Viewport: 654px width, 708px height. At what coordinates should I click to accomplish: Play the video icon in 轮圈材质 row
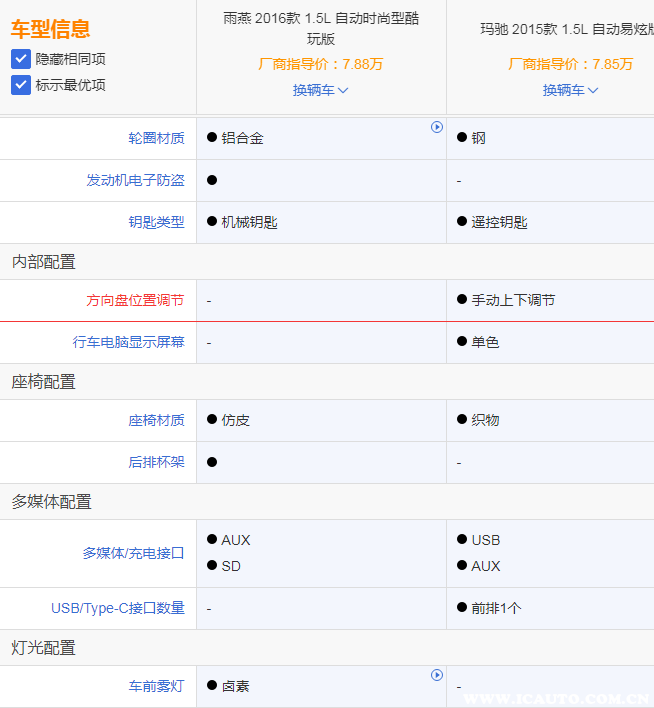click(x=437, y=127)
